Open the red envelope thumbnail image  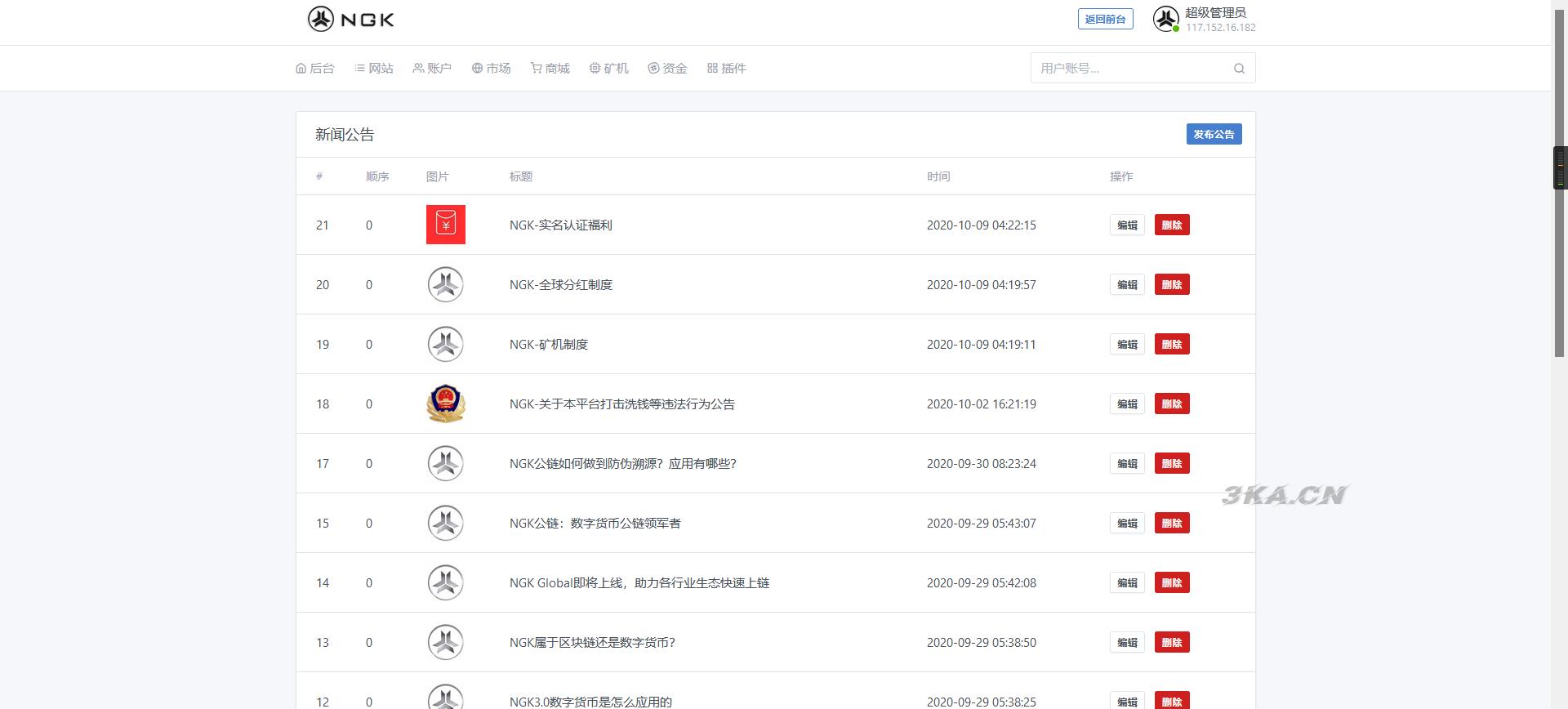(445, 225)
